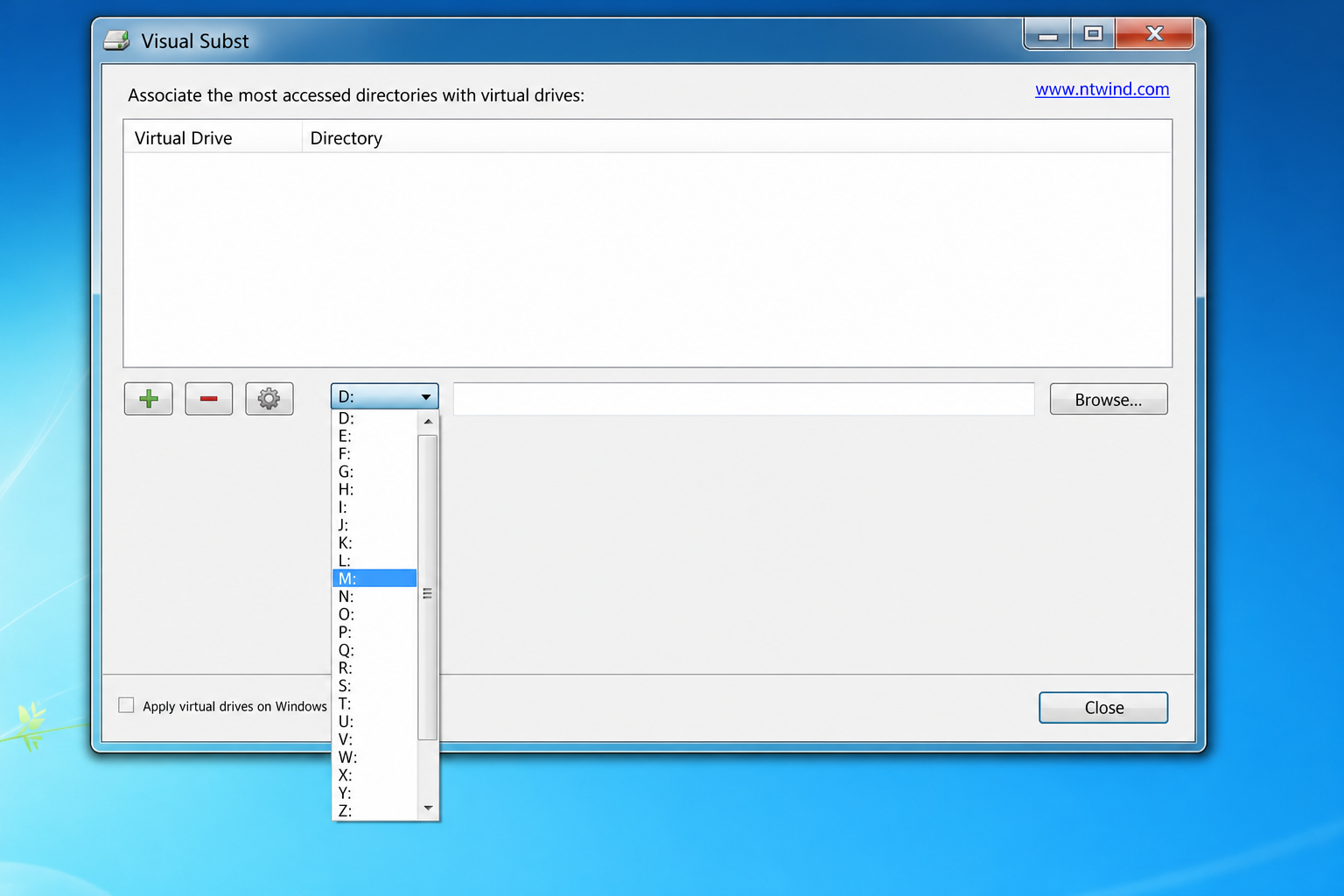
Task: Click the Close button
Action: tap(1103, 707)
